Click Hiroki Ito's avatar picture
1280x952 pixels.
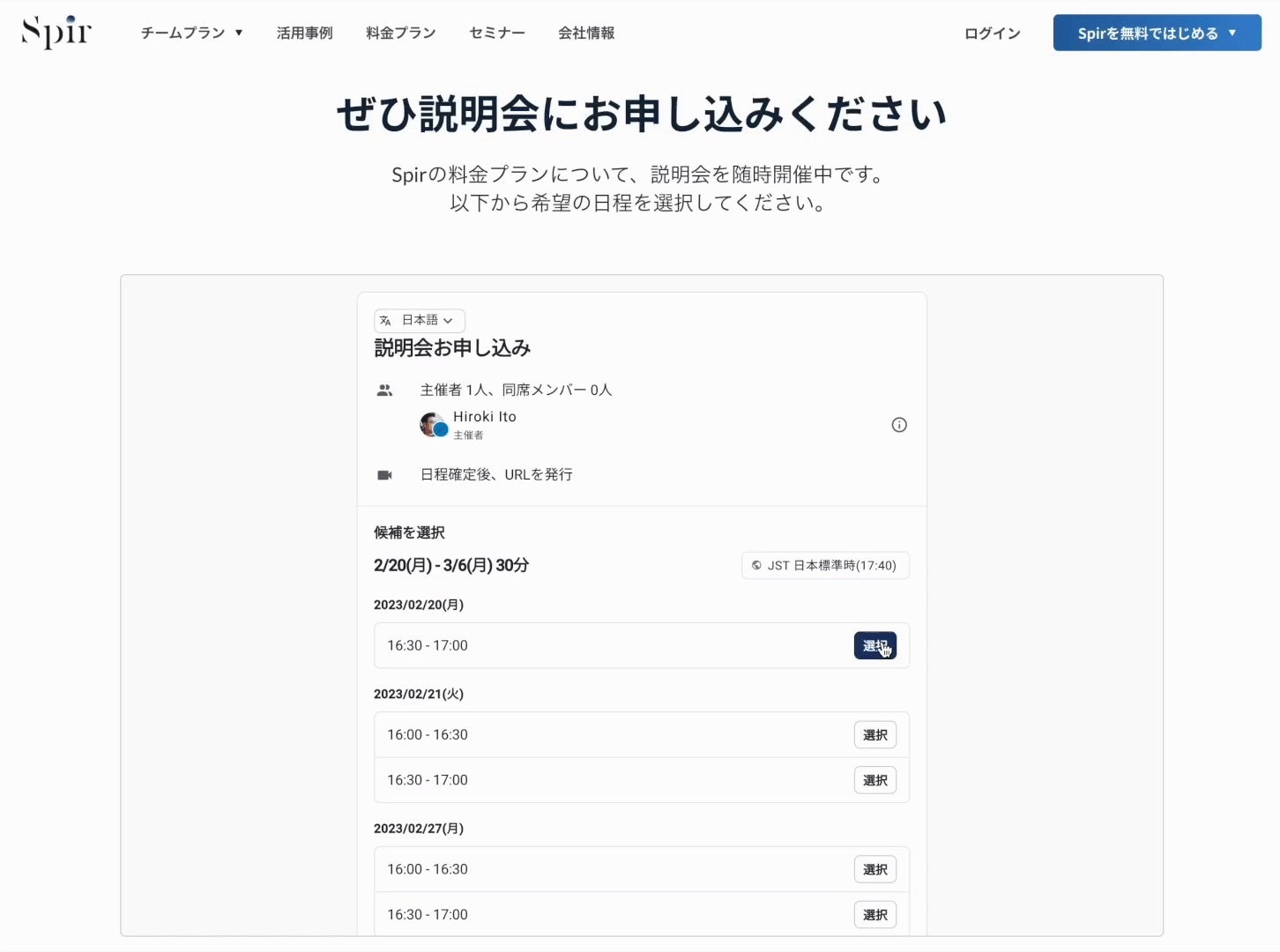click(433, 425)
